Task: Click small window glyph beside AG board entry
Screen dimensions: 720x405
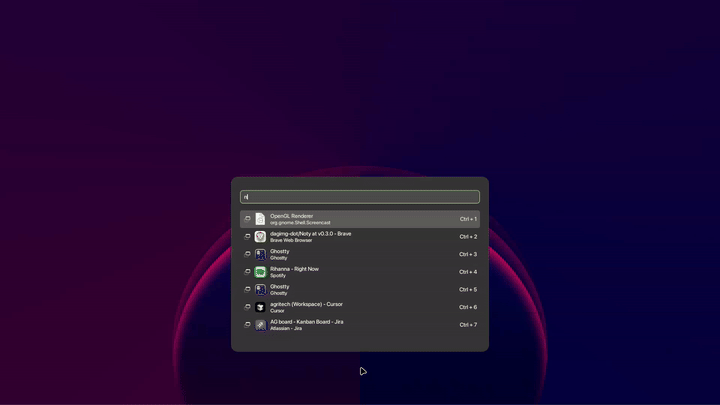Action: [x=248, y=324]
